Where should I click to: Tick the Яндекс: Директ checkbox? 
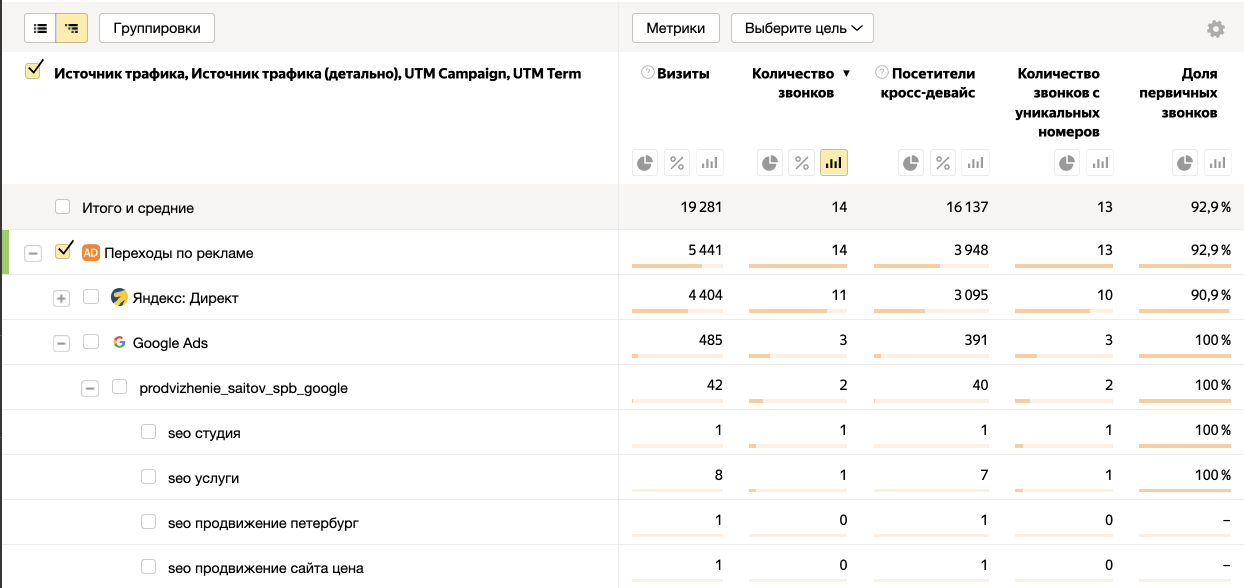(91, 297)
